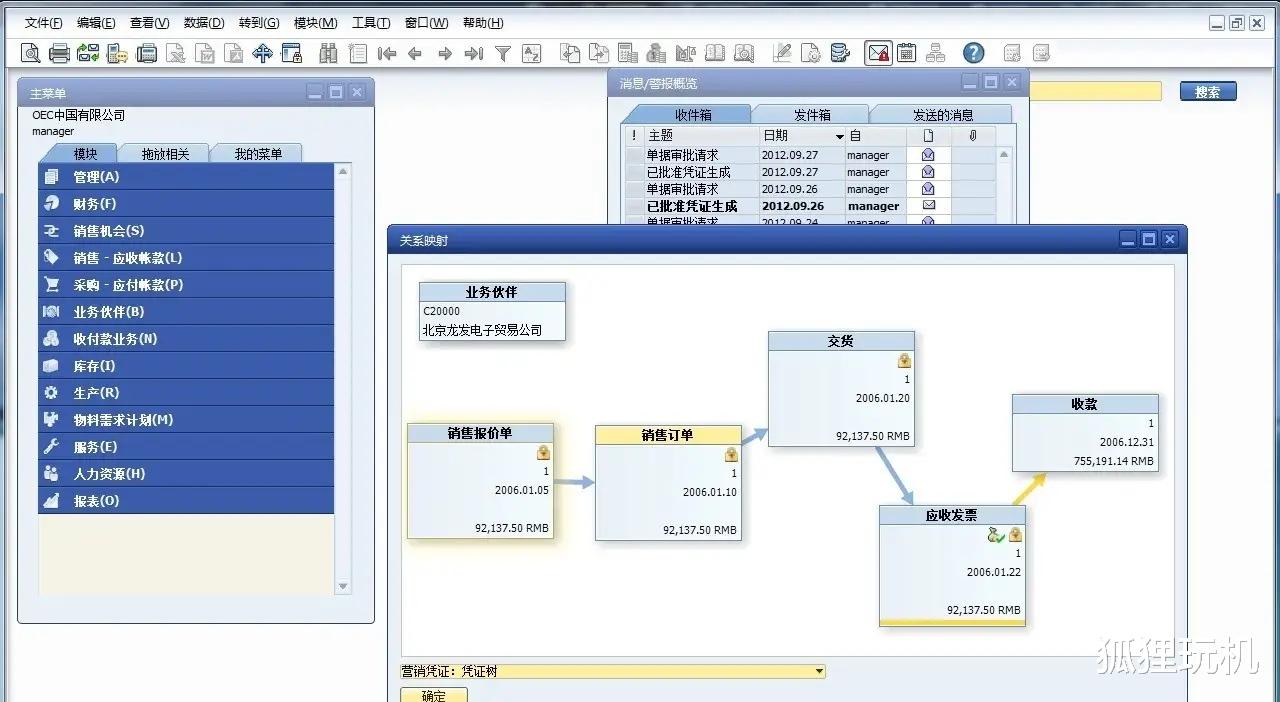Open the Calendar toolbar icon
The height and width of the screenshot is (702, 1280).
coord(907,53)
